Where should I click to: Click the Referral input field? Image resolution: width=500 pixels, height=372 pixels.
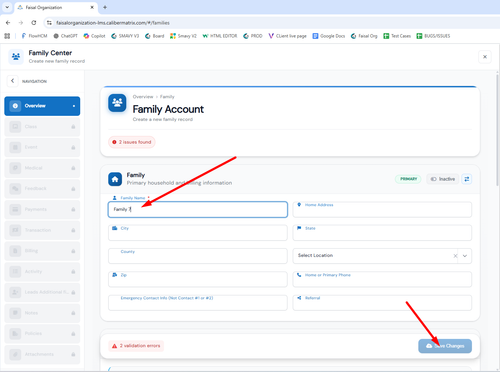point(382,303)
